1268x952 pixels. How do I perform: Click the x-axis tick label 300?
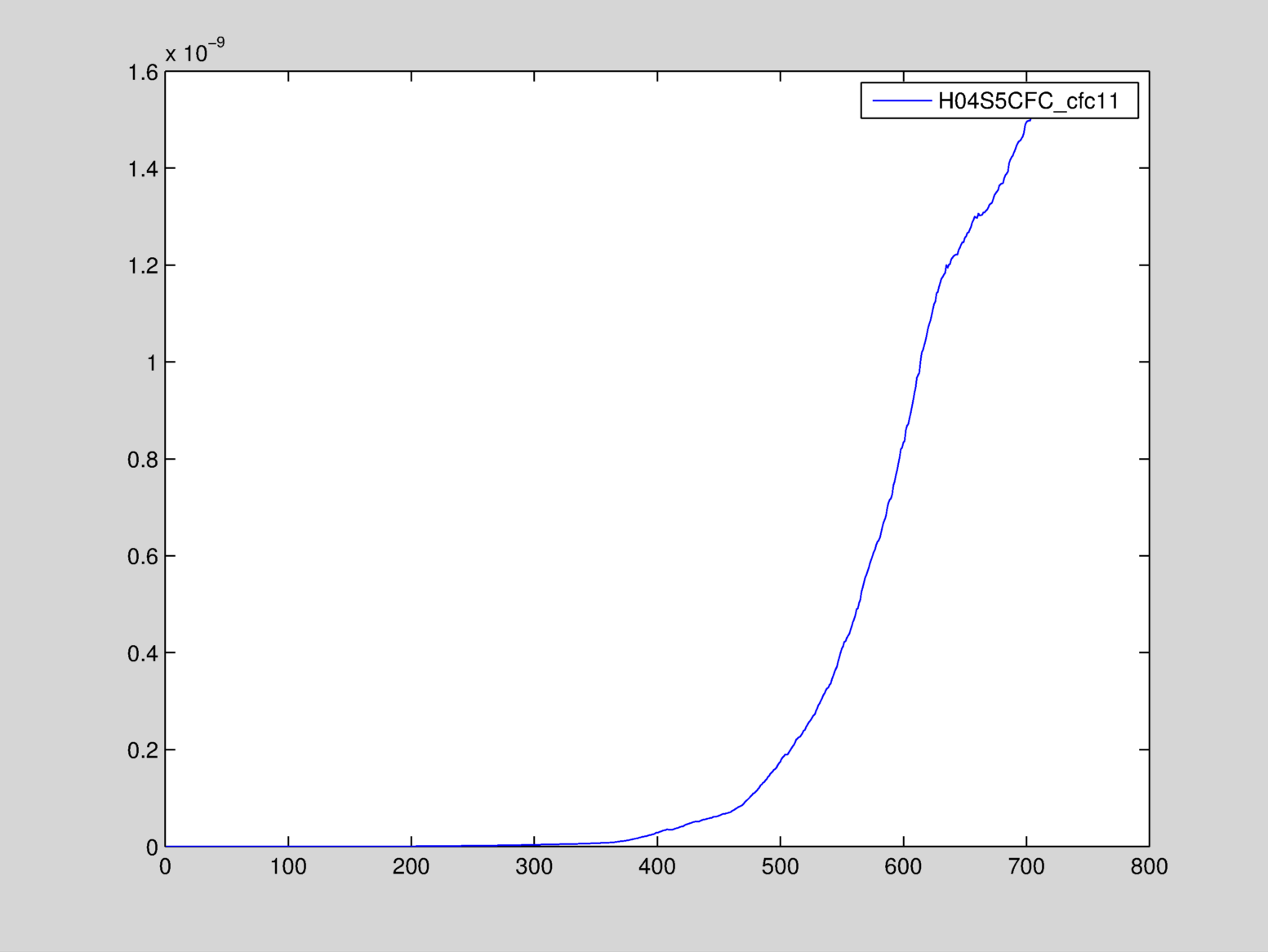point(534,867)
